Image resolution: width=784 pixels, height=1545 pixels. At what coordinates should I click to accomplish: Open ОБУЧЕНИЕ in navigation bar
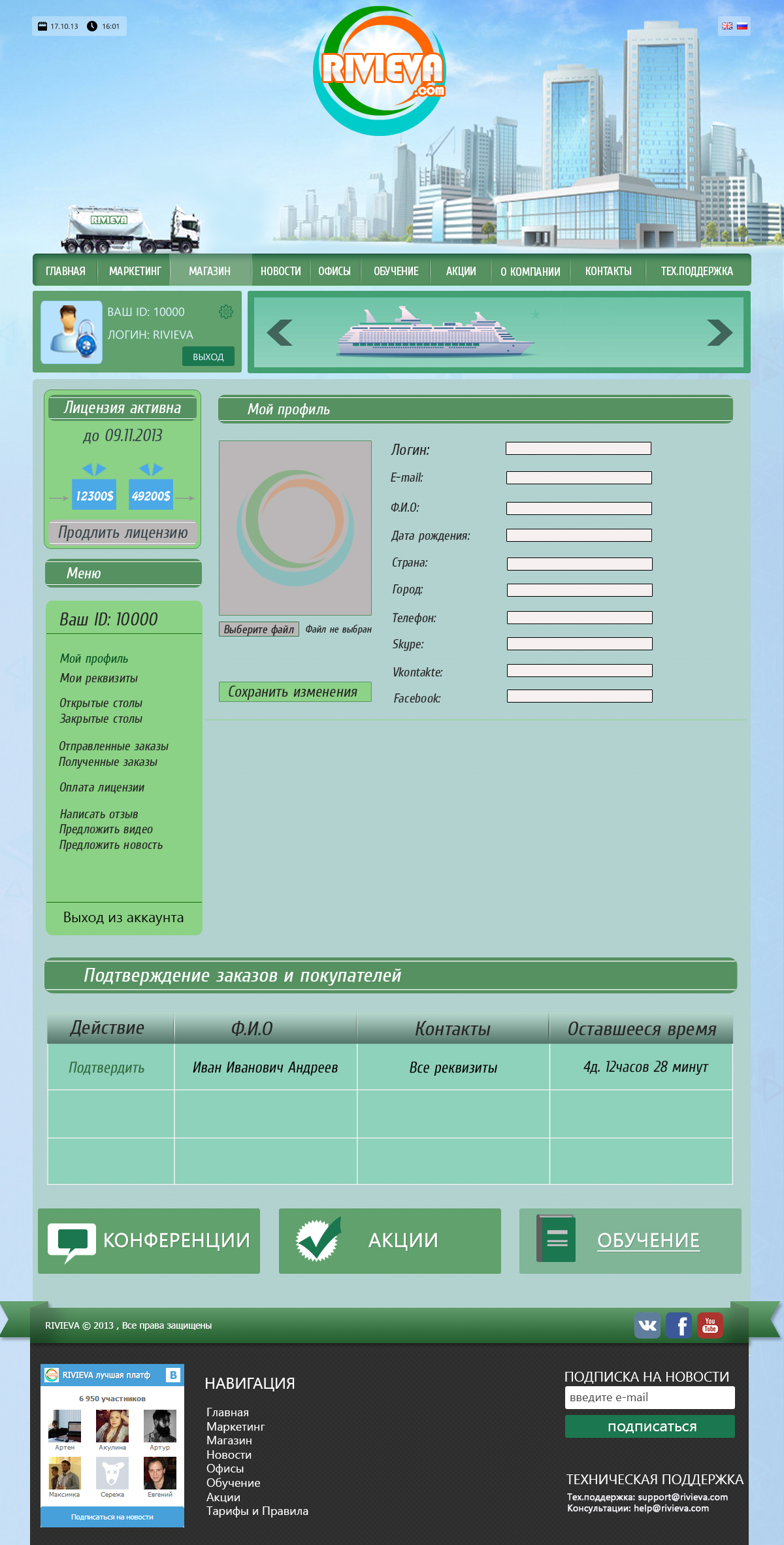396,271
